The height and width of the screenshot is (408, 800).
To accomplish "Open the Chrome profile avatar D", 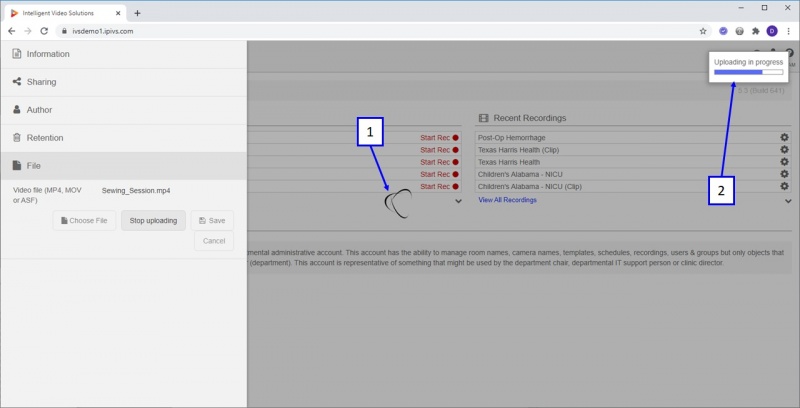I will 772,31.
